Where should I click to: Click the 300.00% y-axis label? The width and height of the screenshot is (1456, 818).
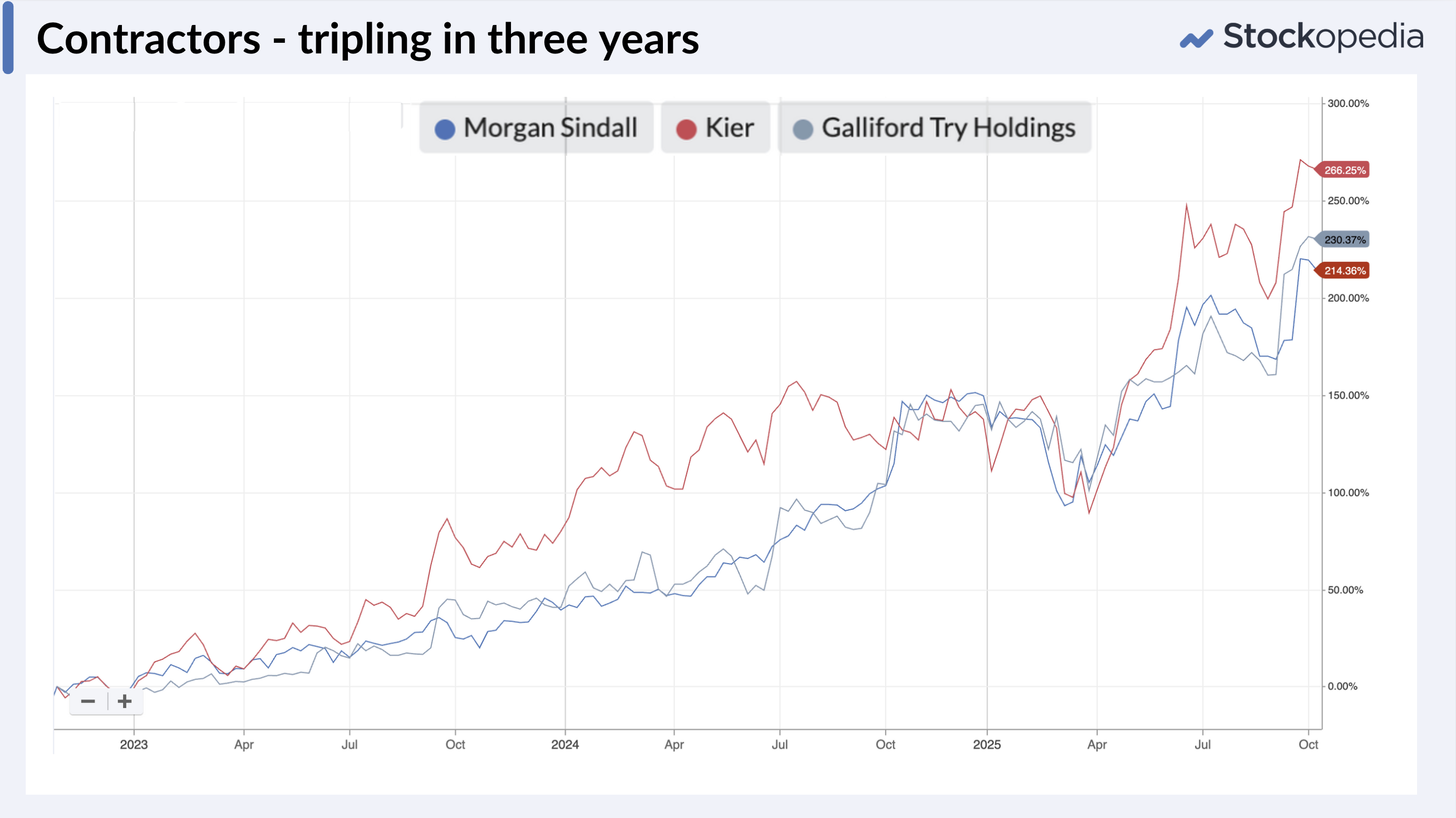1348,104
